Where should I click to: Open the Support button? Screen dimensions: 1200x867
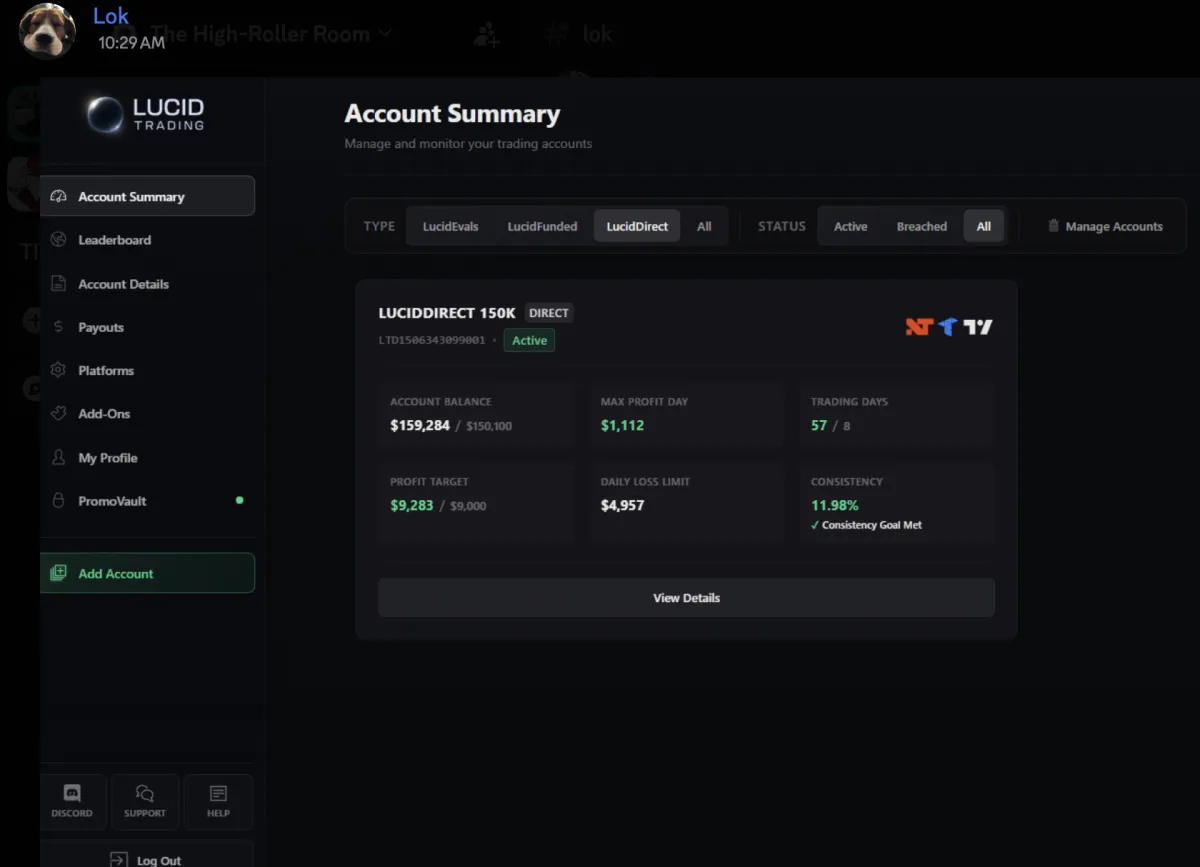pos(145,801)
